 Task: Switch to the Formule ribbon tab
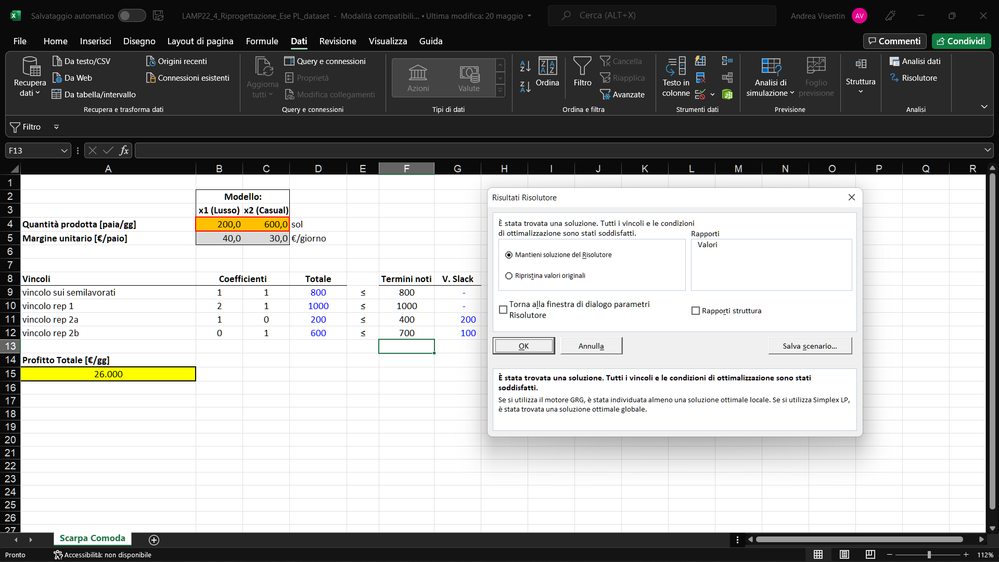coord(262,41)
